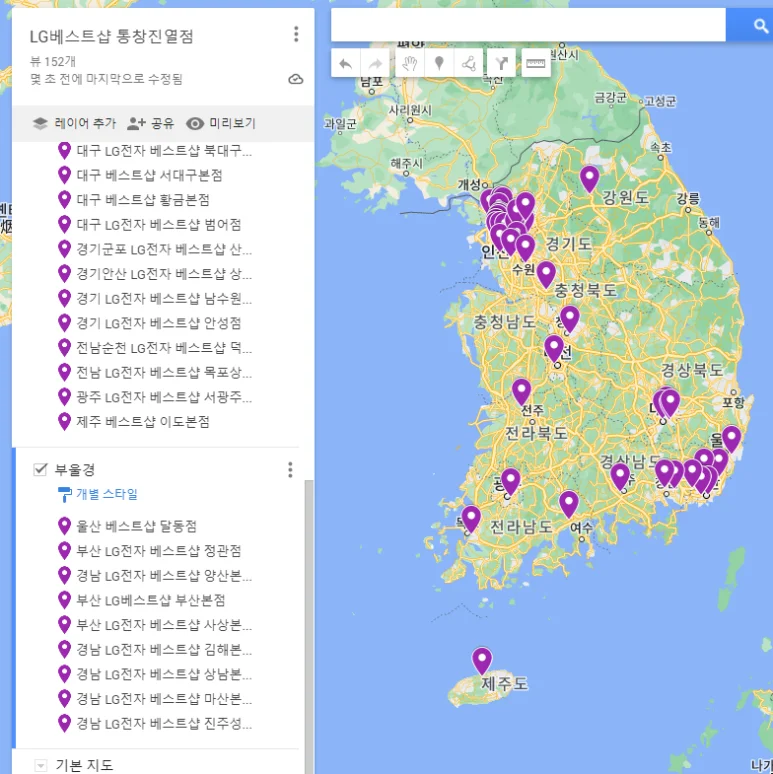Click the map pin near 전주
The height and width of the screenshot is (774, 773).
[521, 392]
